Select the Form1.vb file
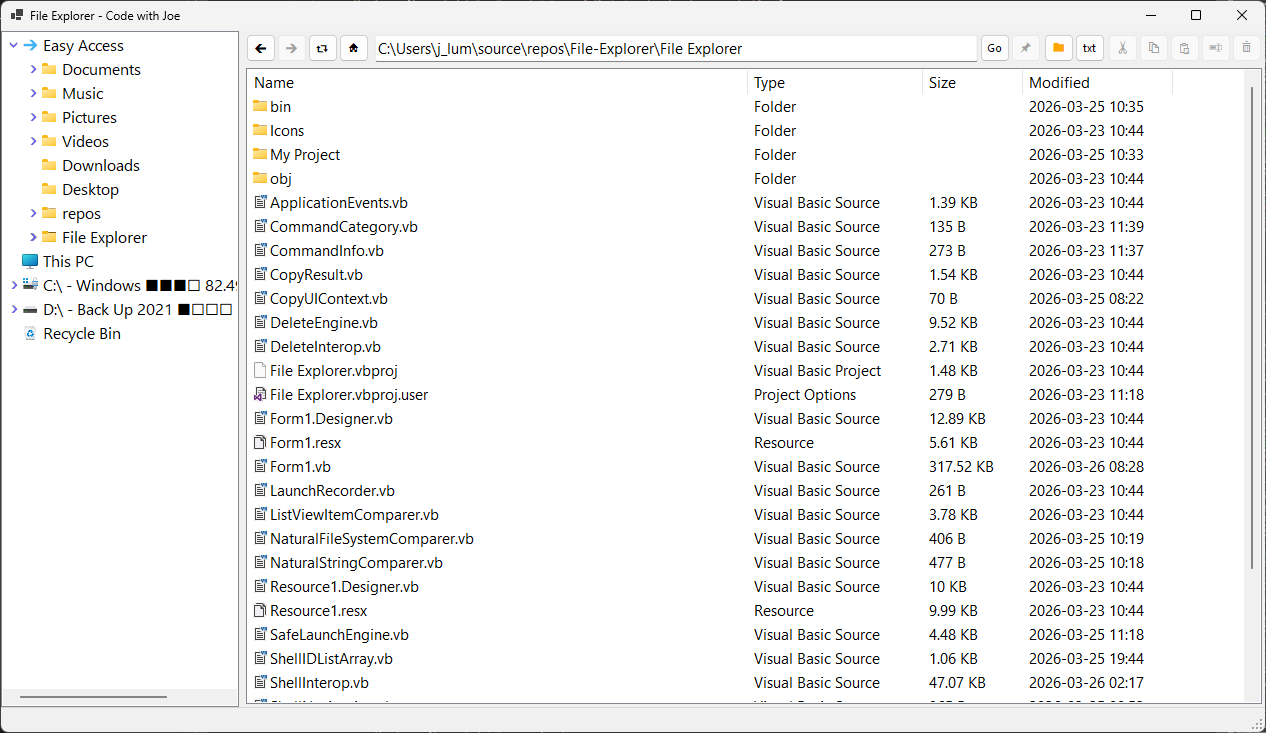The height and width of the screenshot is (733, 1266). pyautogui.click(x=300, y=466)
